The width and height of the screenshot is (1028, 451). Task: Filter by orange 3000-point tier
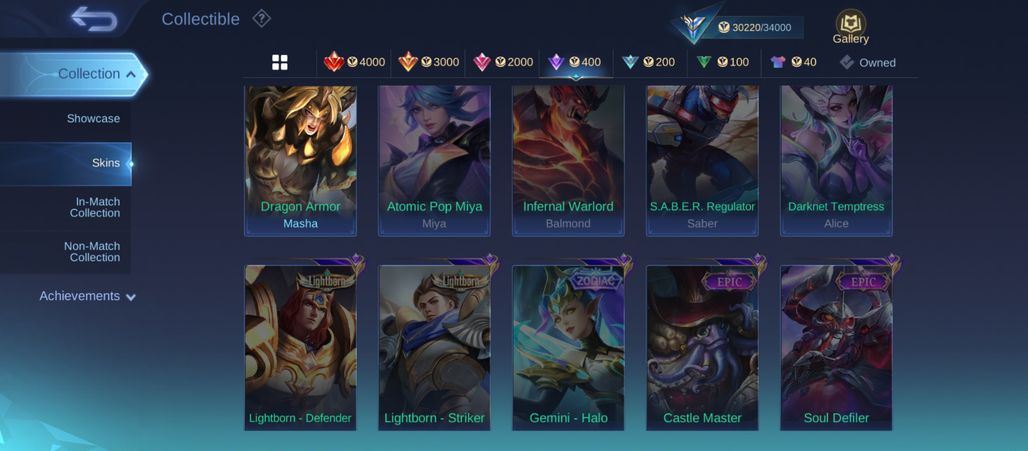point(428,62)
